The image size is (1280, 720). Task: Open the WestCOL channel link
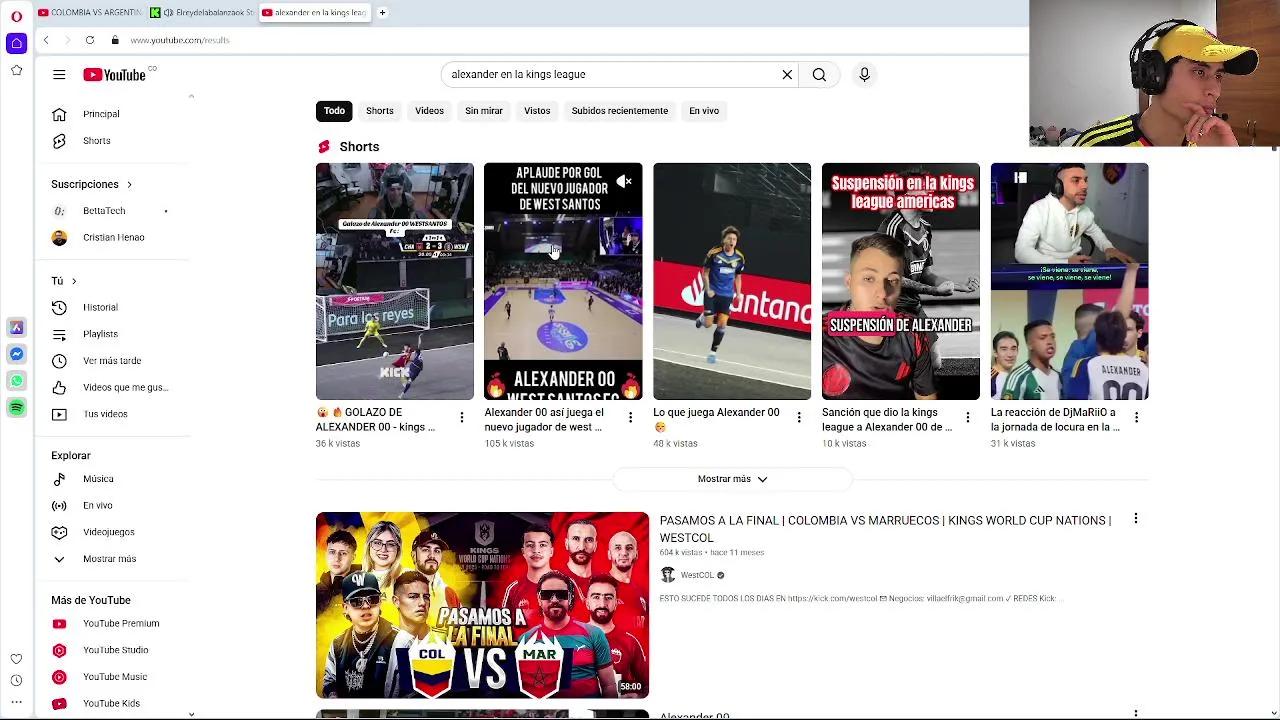[x=697, y=575]
